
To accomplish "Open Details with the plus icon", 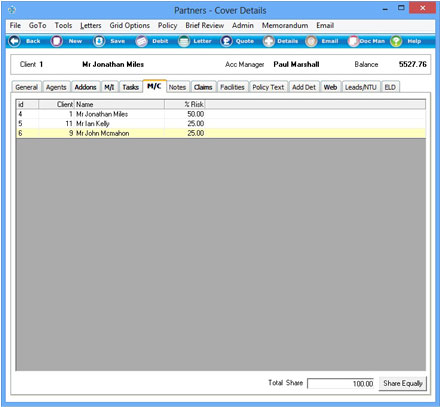I will (268, 41).
